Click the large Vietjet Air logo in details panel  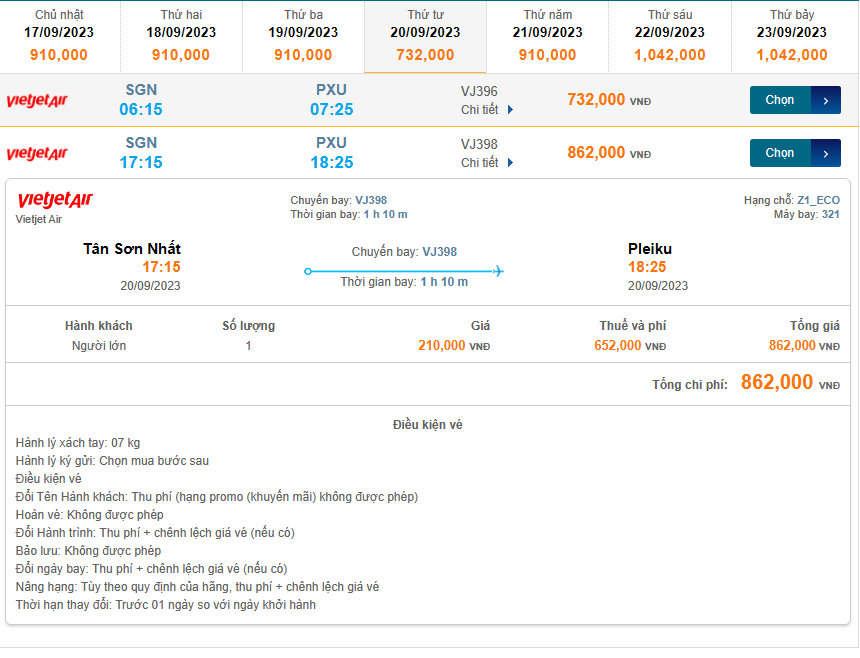point(54,201)
